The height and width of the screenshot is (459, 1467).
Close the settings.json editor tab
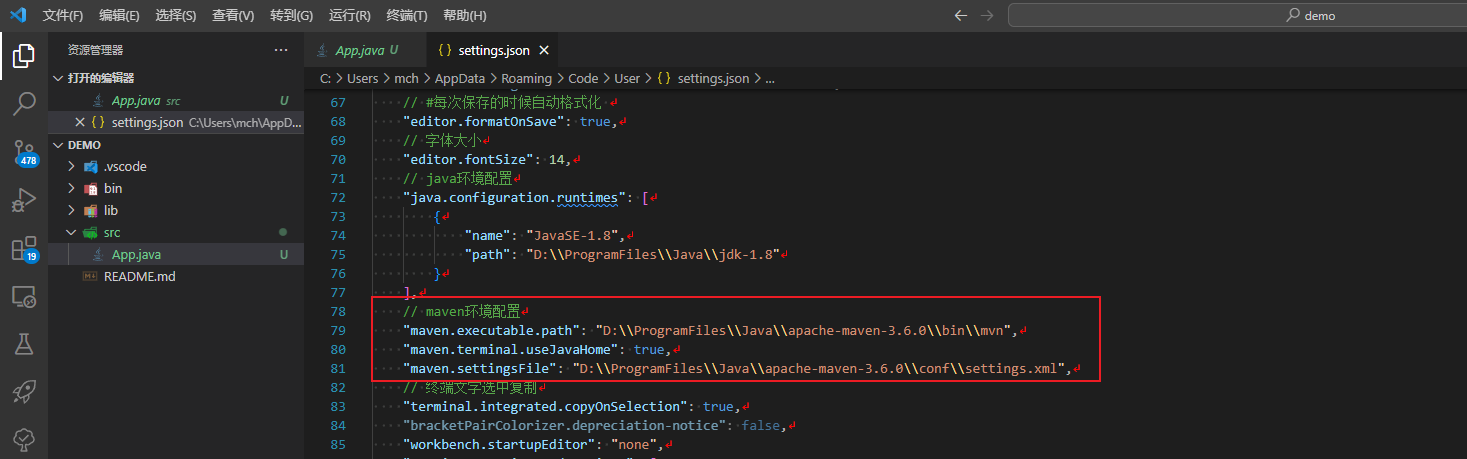[x=543, y=50]
